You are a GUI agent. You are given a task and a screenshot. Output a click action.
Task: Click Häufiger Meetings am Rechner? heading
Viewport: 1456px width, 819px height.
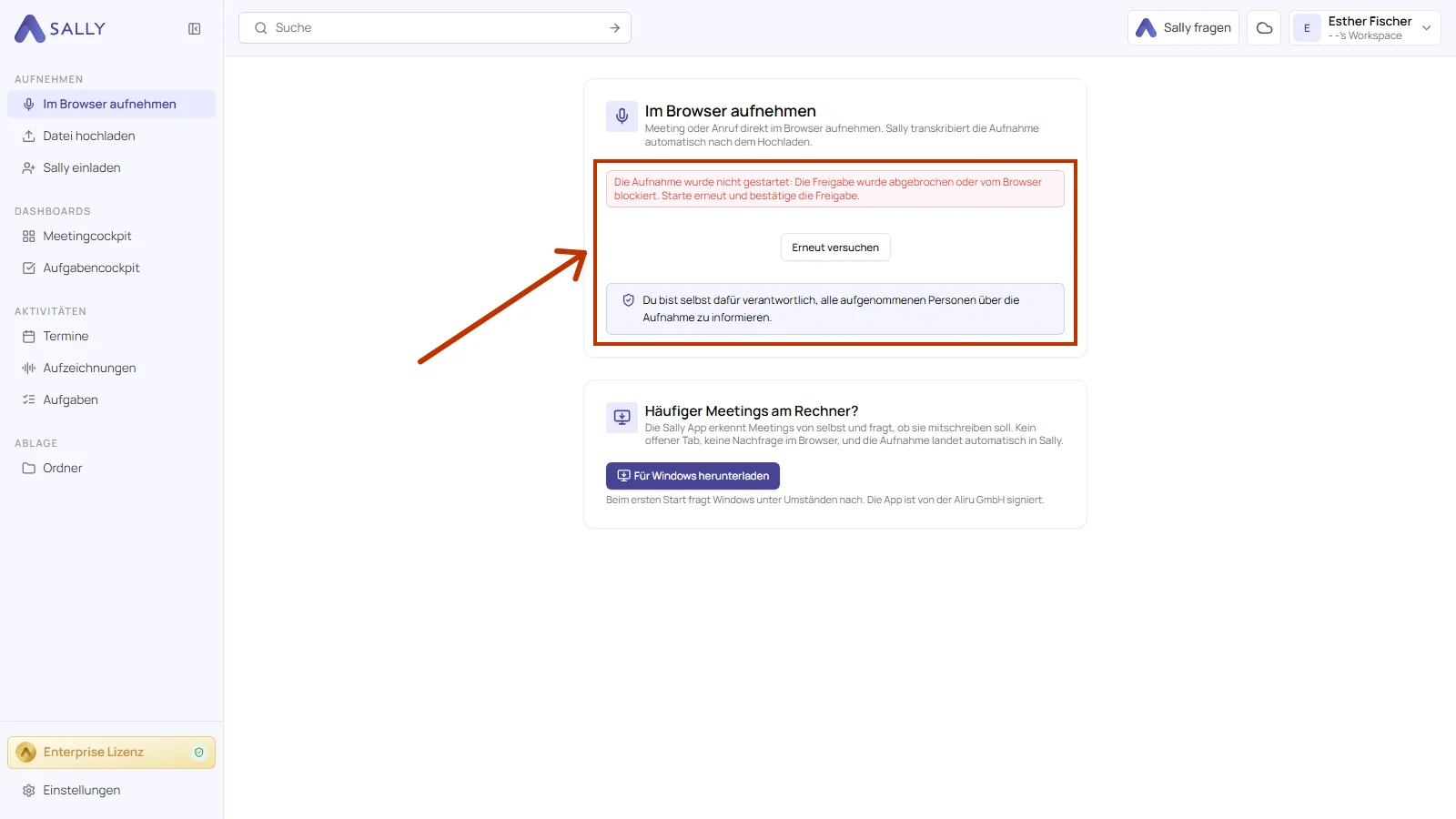click(x=752, y=410)
